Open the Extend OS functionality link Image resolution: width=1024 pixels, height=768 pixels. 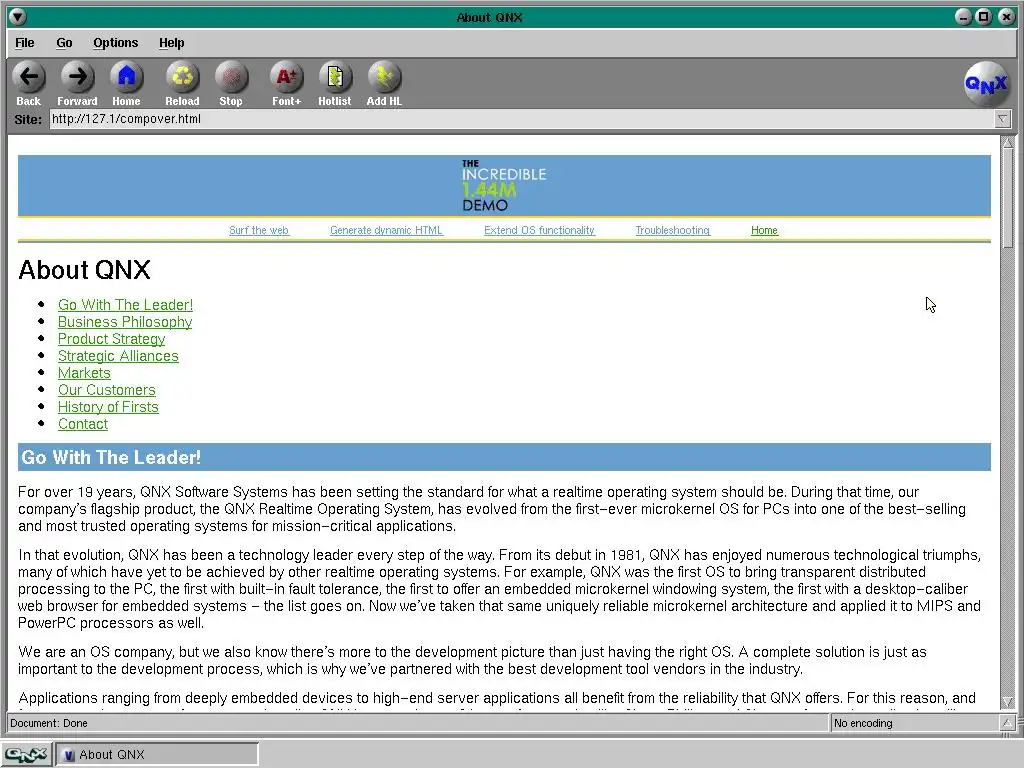coord(539,231)
